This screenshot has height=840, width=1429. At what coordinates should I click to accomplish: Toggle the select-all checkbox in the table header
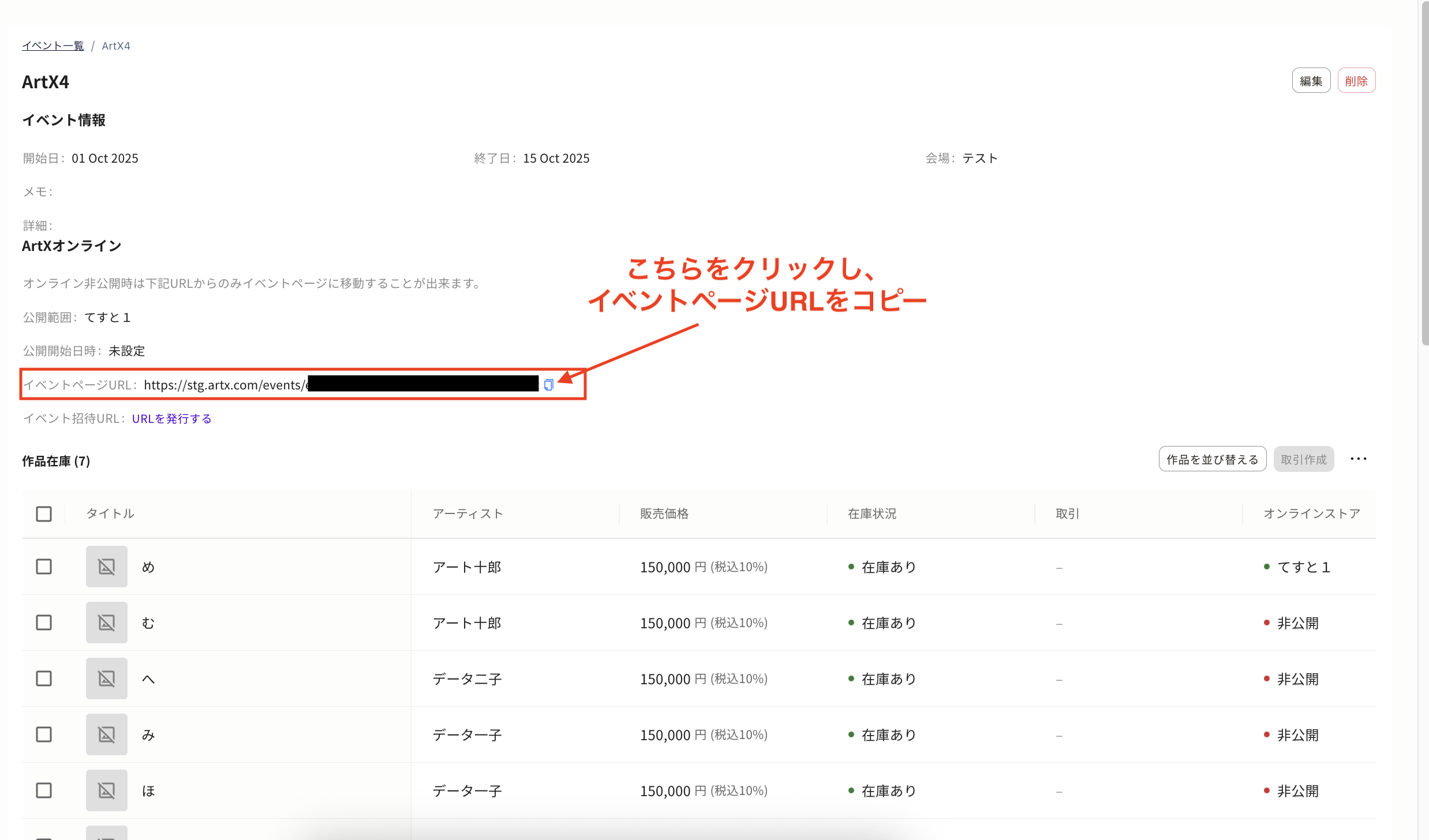[44, 513]
